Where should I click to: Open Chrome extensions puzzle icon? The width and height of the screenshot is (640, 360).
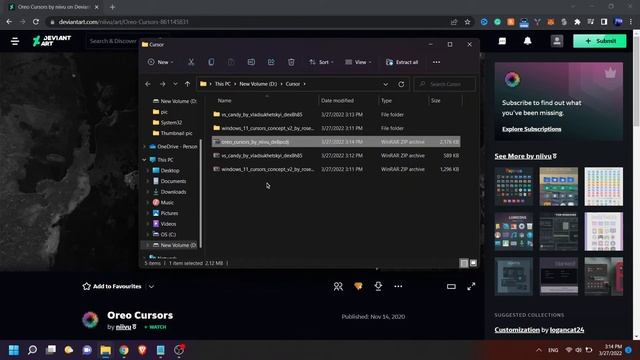(577, 22)
